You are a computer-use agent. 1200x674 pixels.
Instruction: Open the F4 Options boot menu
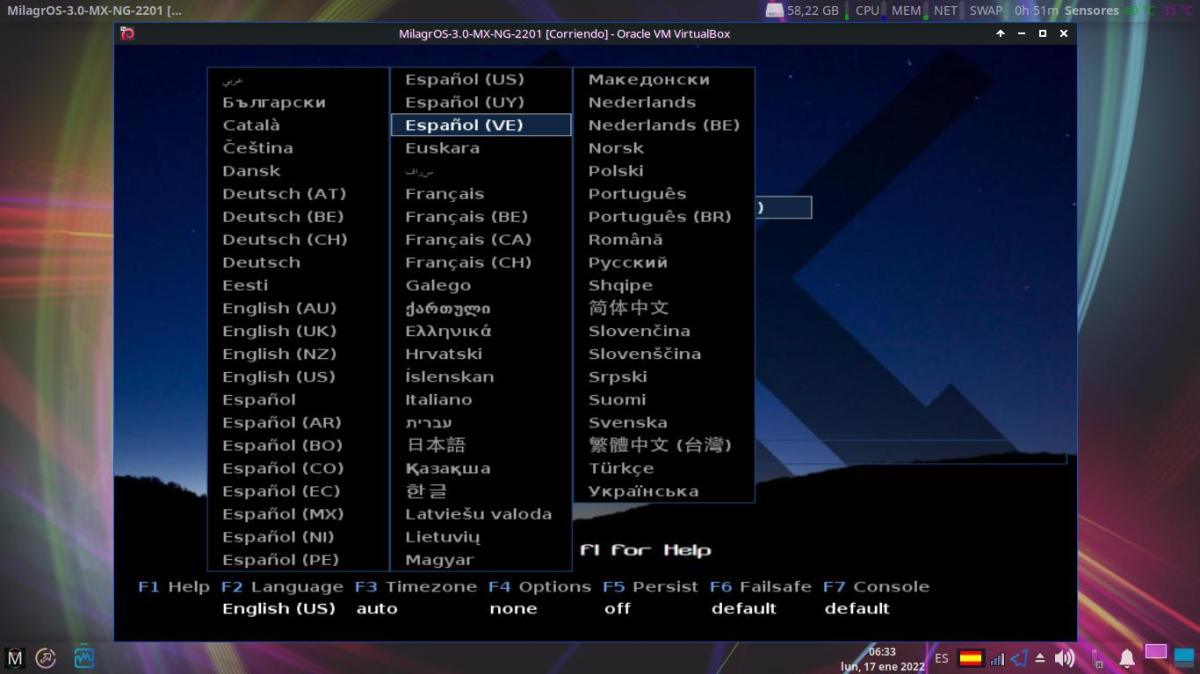540,587
